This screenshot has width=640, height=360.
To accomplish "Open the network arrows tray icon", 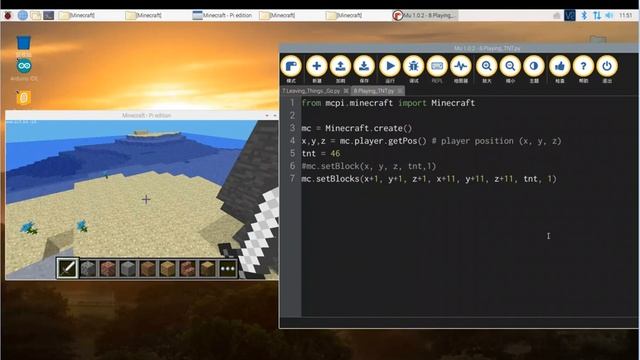I will pyautogui.click(x=597, y=16).
